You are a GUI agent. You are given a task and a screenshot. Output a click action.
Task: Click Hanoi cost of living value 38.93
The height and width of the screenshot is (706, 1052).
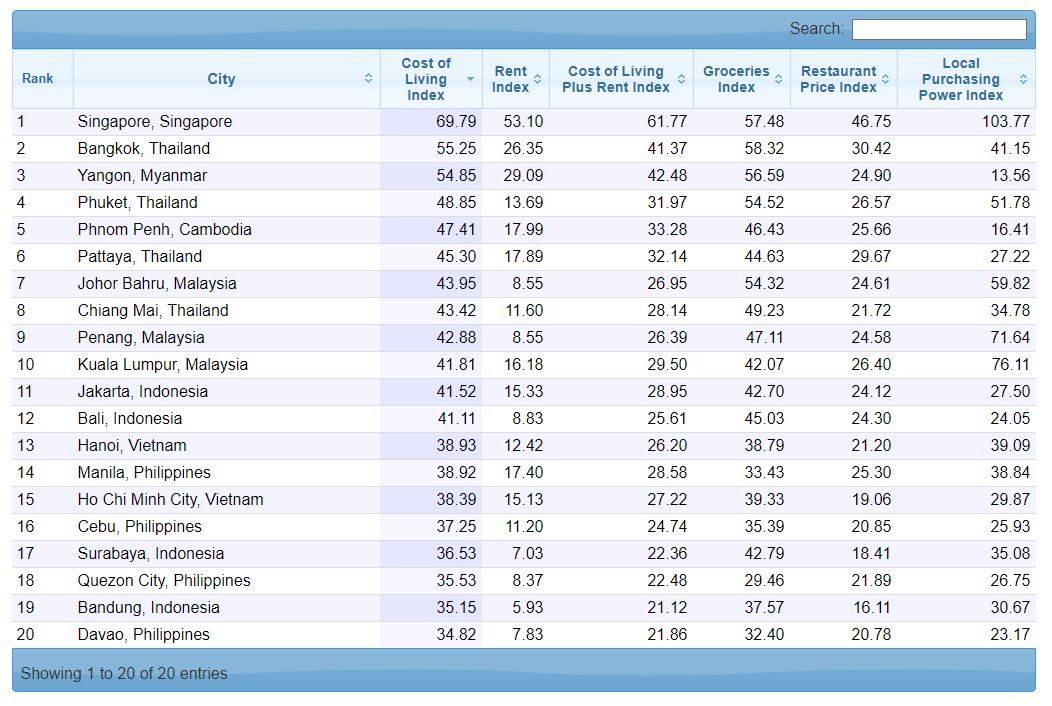coord(456,446)
